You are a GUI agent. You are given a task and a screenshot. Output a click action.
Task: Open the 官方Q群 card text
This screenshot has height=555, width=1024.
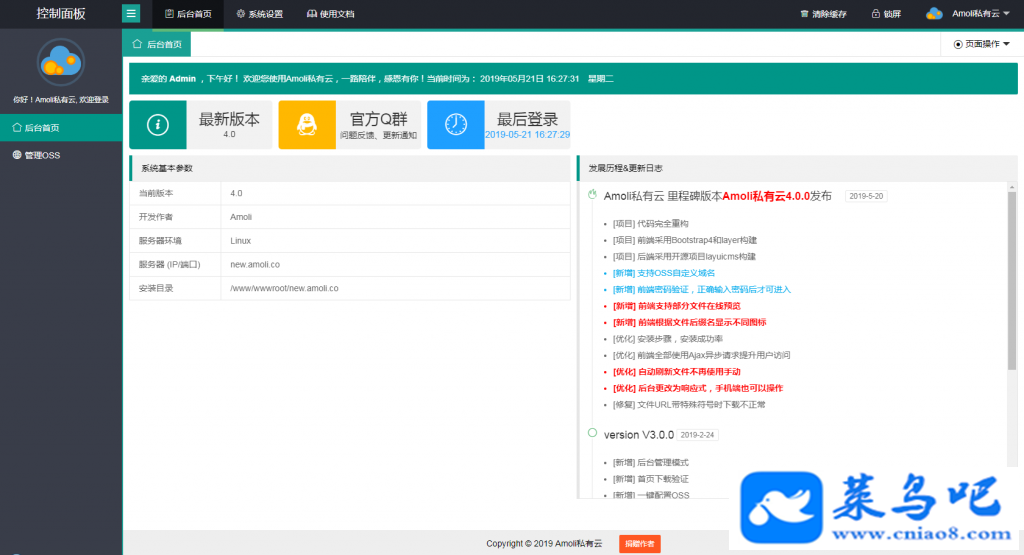379,125
